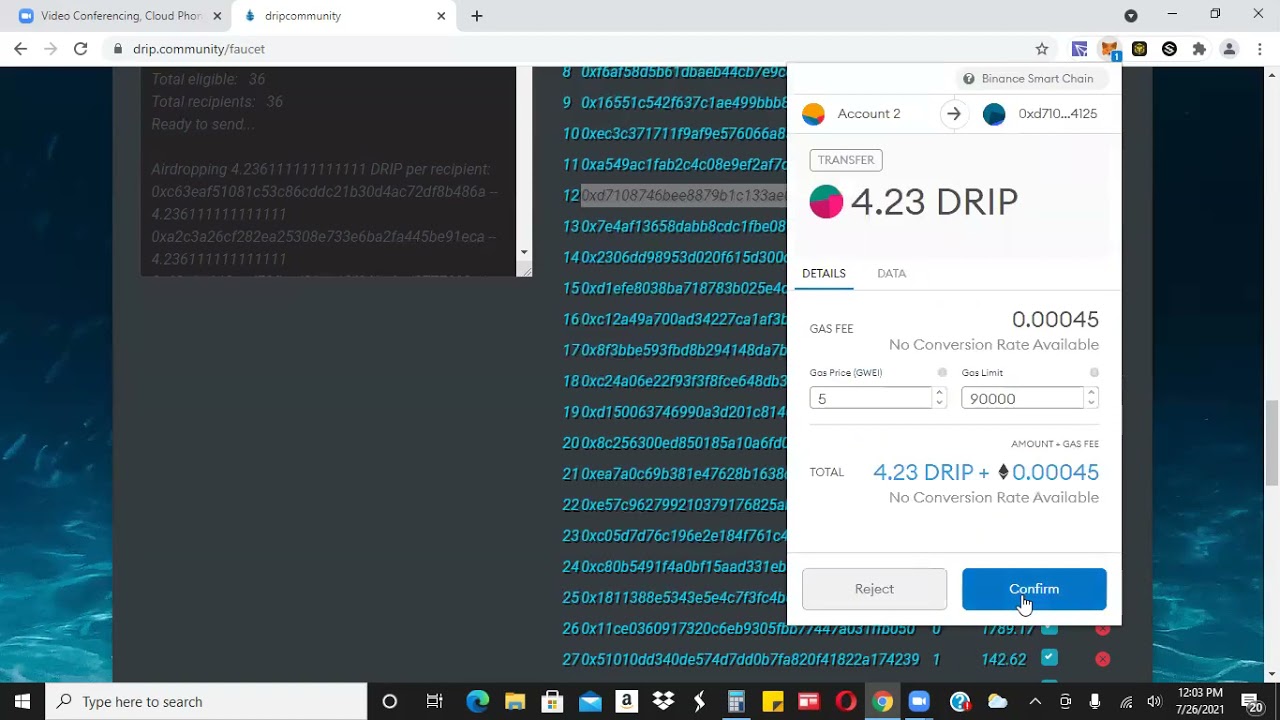This screenshot has height=720, width=1280.
Task: Open the blue paper-plane extension icon
Action: (1079, 49)
